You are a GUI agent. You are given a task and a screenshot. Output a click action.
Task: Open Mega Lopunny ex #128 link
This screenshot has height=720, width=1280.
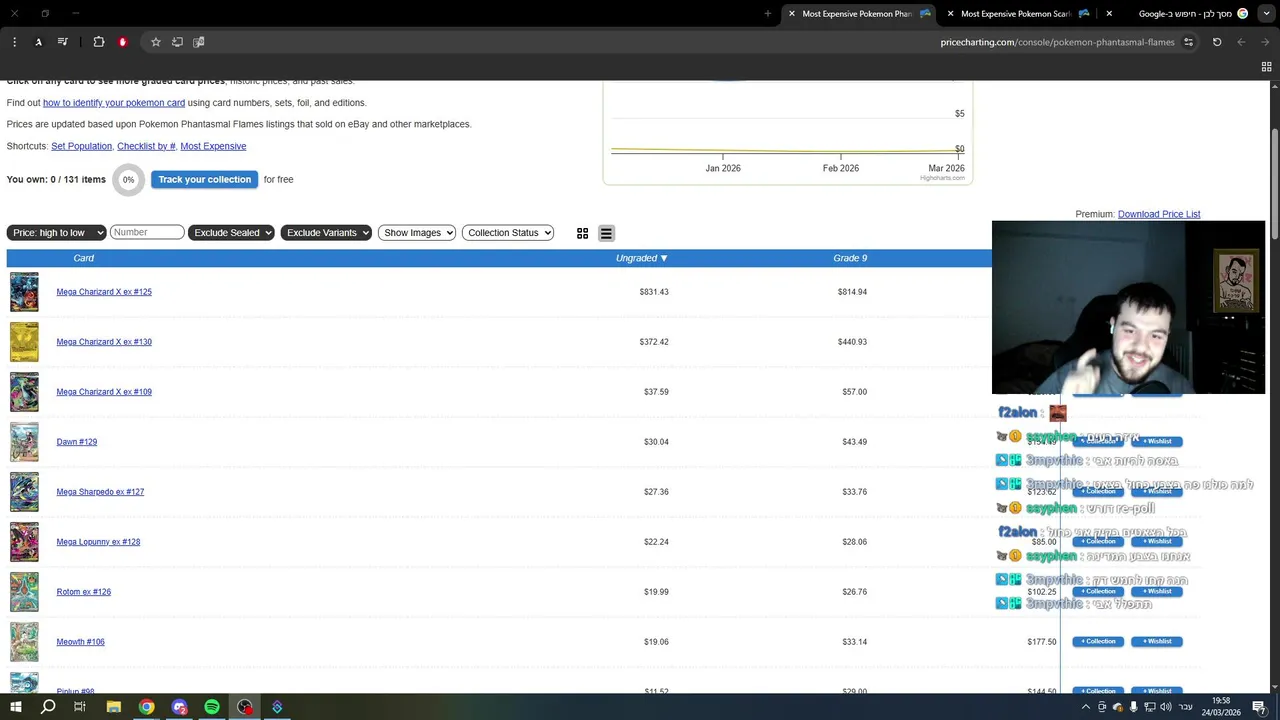(98, 542)
